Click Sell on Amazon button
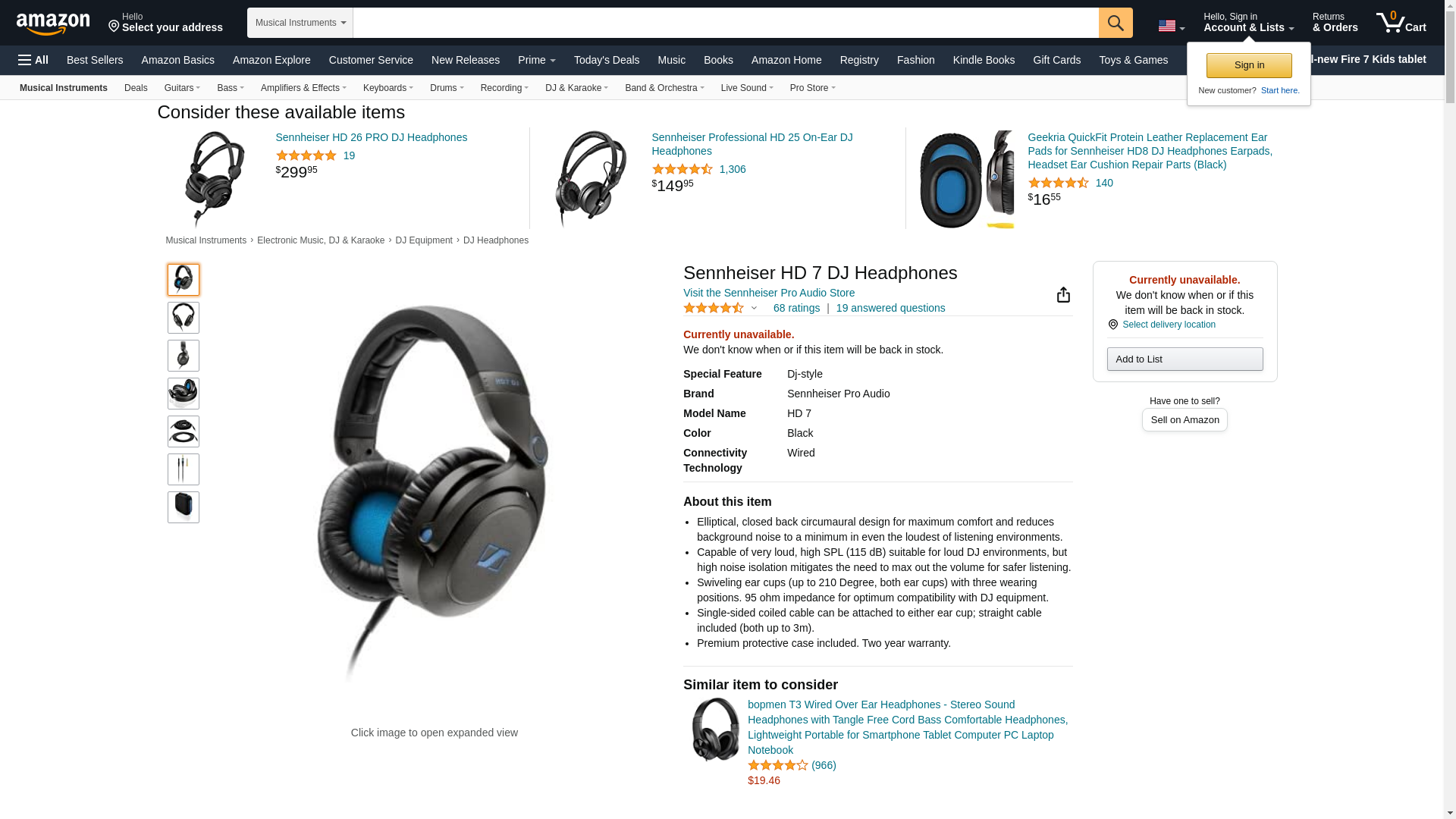Image resolution: width=1456 pixels, height=819 pixels. pyautogui.click(x=1185, y=420)
